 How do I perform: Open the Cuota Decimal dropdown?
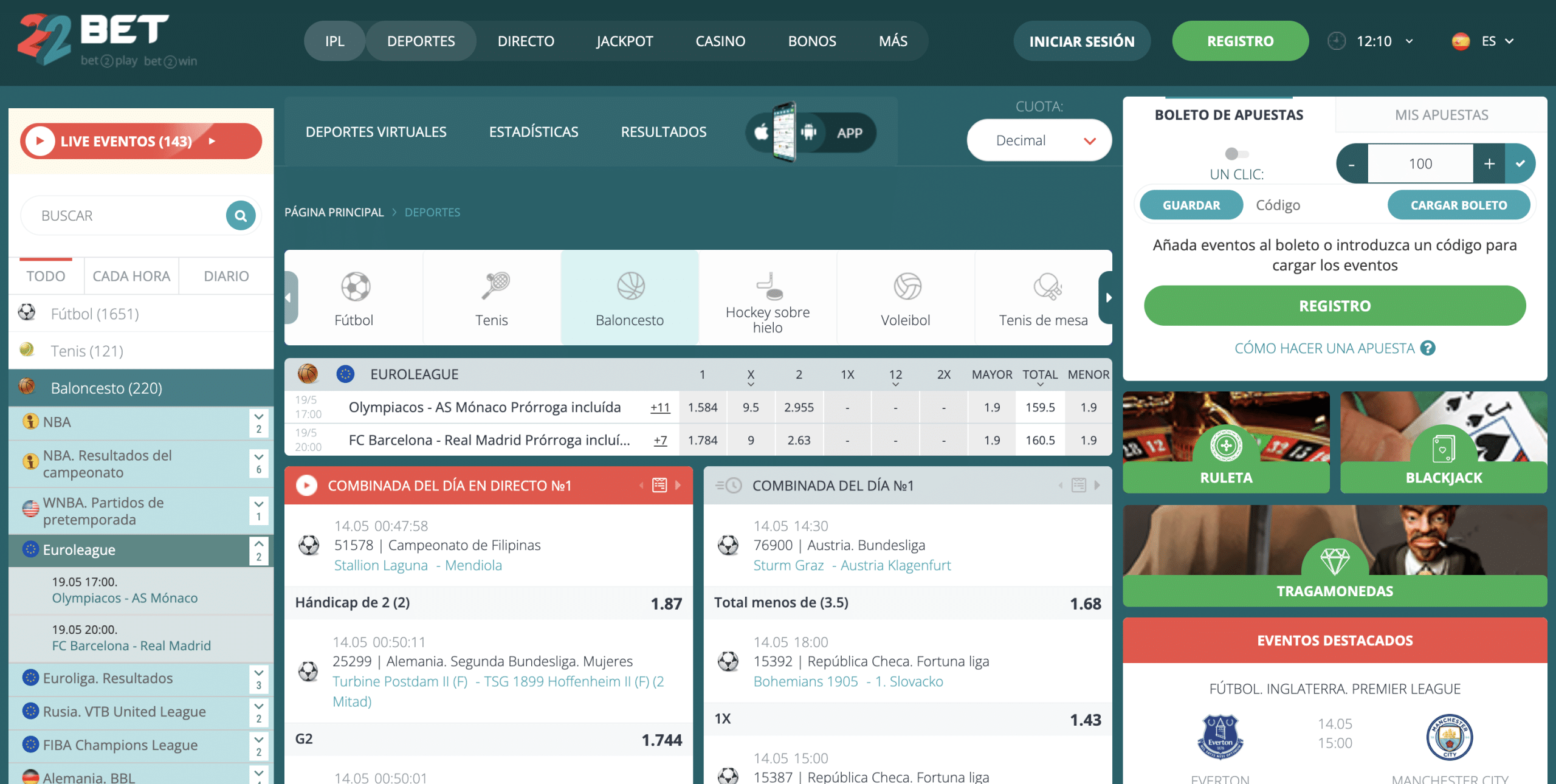[x=1039, y=140]
